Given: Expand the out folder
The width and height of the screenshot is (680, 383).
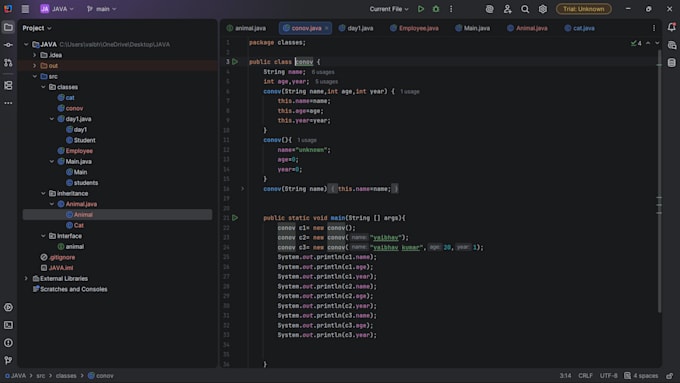Looking at the screenshot, I should coord(35,65).
